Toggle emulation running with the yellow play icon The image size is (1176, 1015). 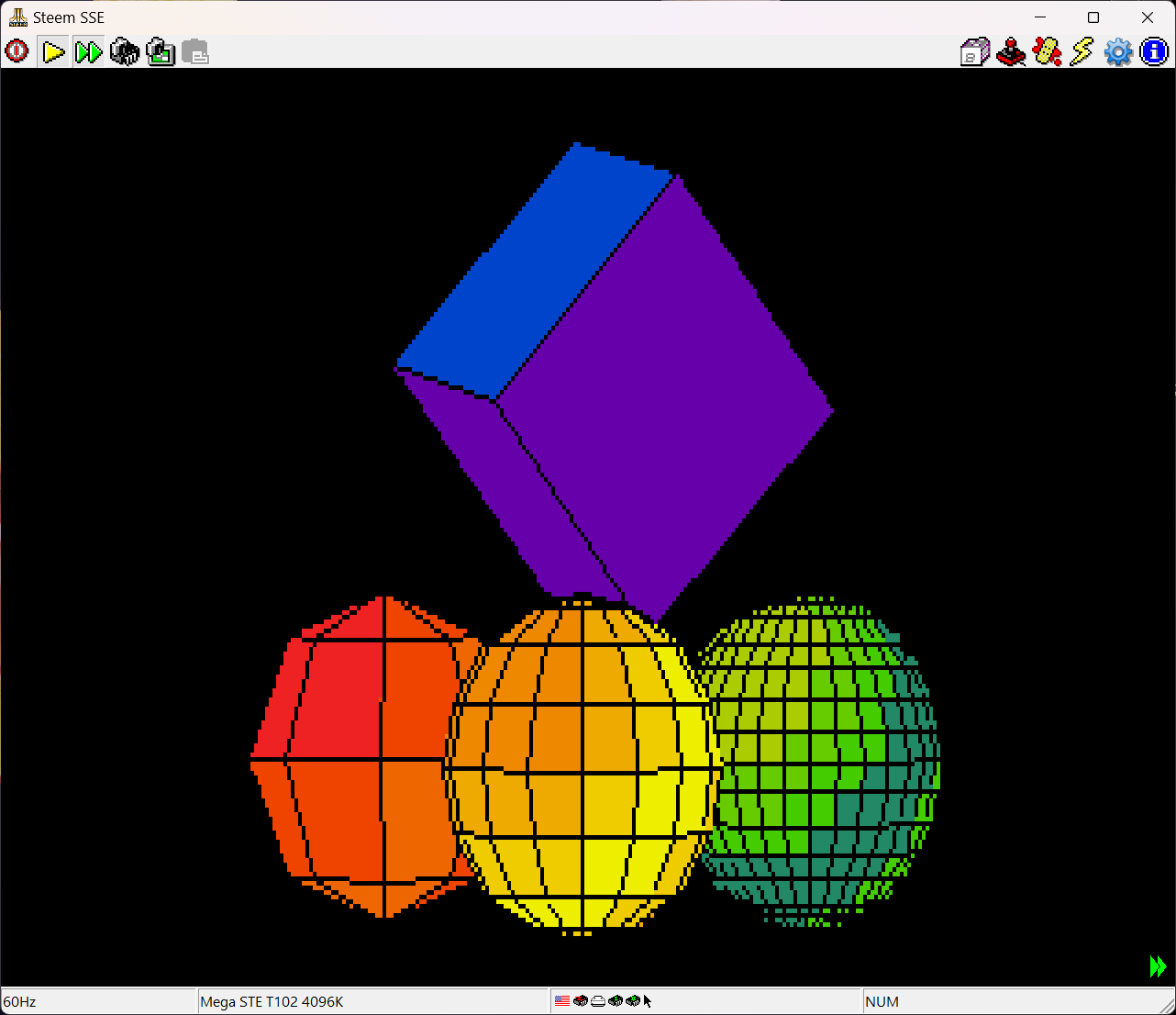coord(52,52)
